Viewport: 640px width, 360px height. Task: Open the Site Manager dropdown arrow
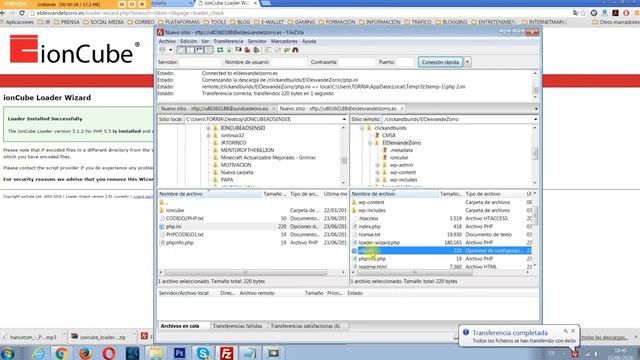tap(170, 50)
